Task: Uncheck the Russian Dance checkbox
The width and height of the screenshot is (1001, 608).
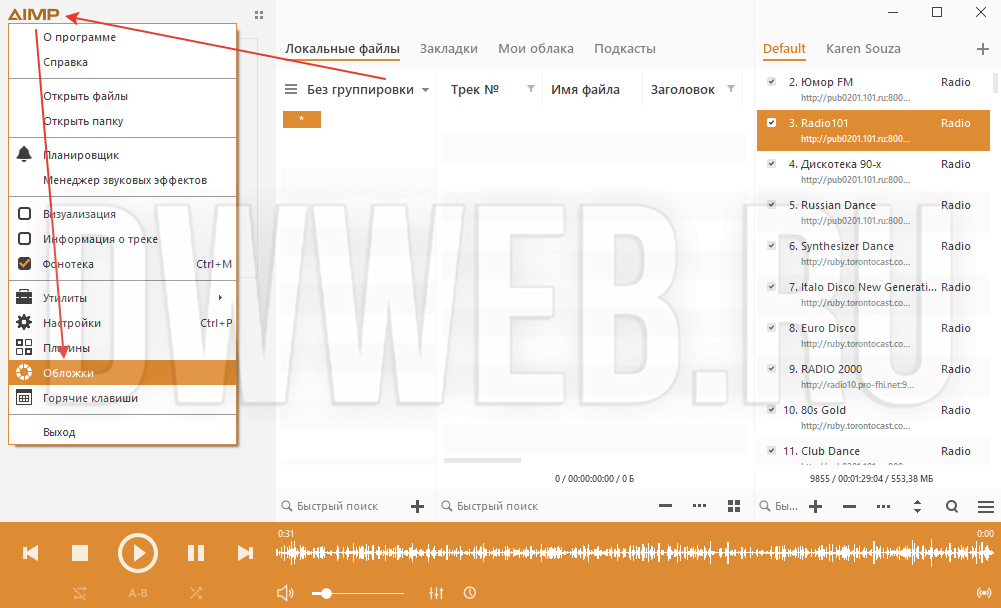Action: [771, 204]
